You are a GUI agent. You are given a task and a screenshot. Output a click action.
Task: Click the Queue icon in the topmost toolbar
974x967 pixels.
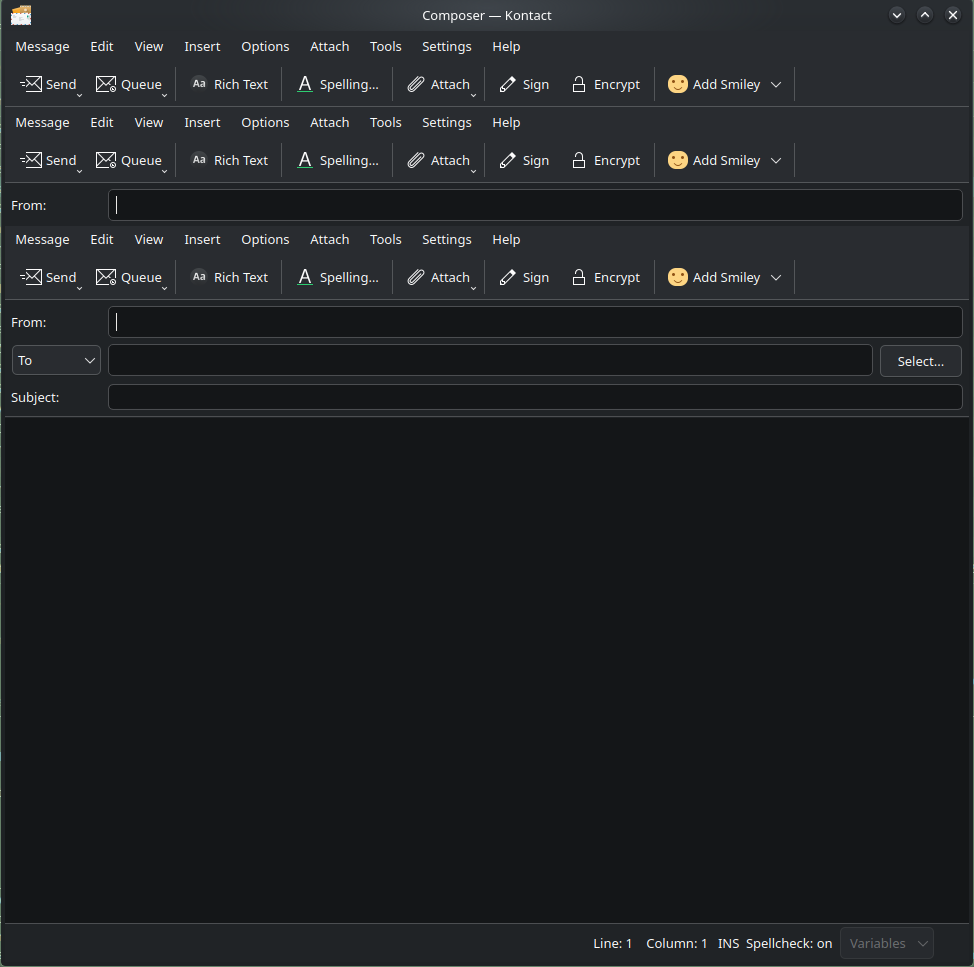click(x=106, y=85)
